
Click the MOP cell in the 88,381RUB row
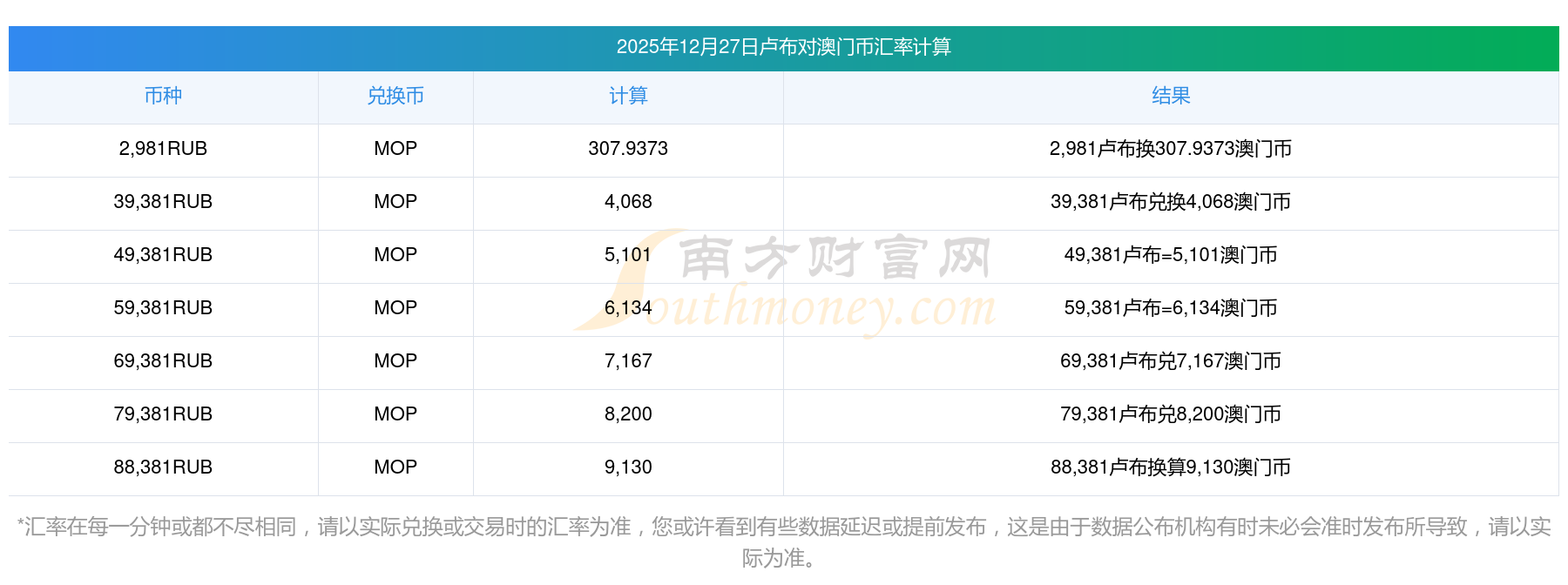[395, 467]
